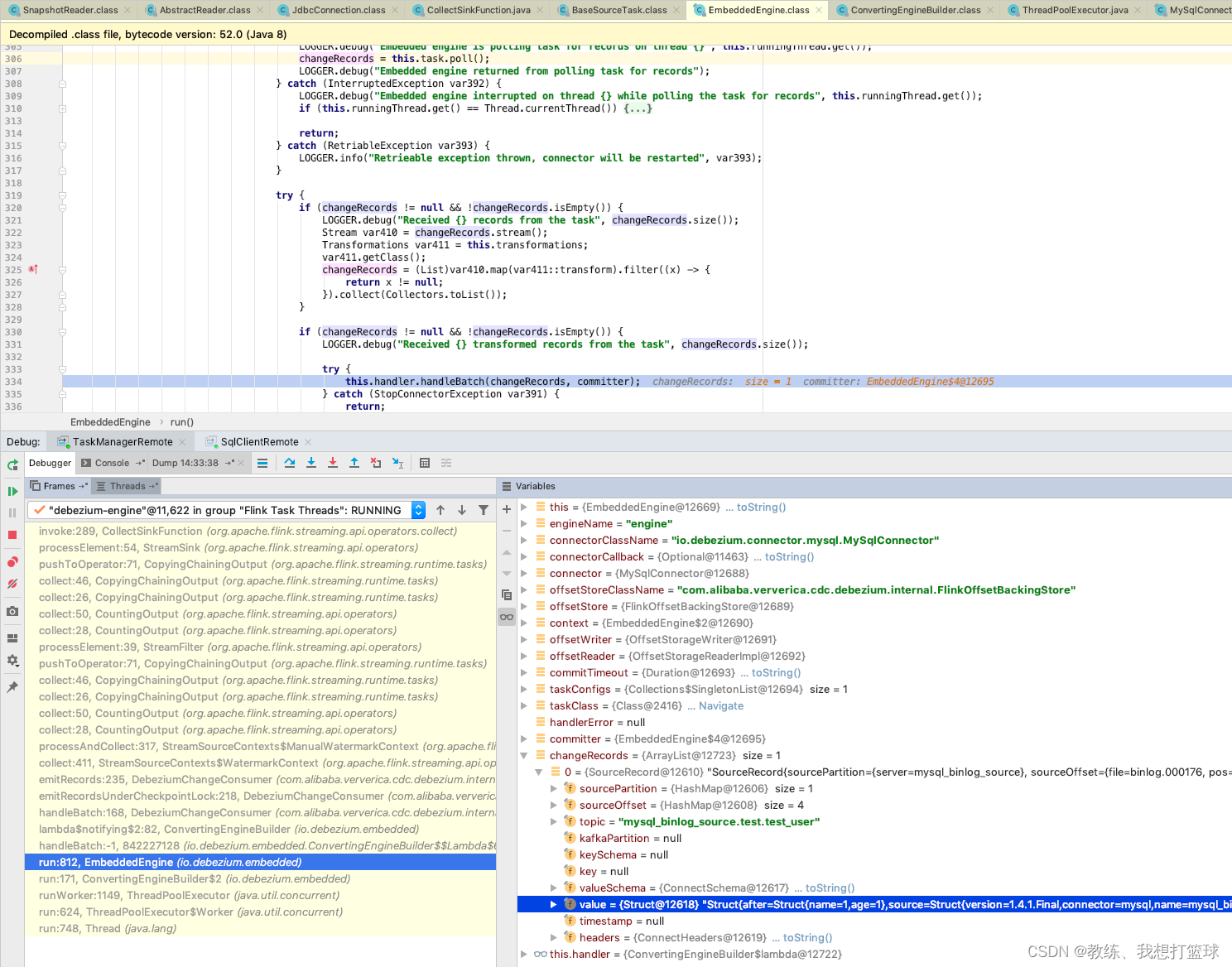The height and width of the screenshot is (967, 1232).
Task: Click the Variables panel layout icon
Action: coord(507,486)
